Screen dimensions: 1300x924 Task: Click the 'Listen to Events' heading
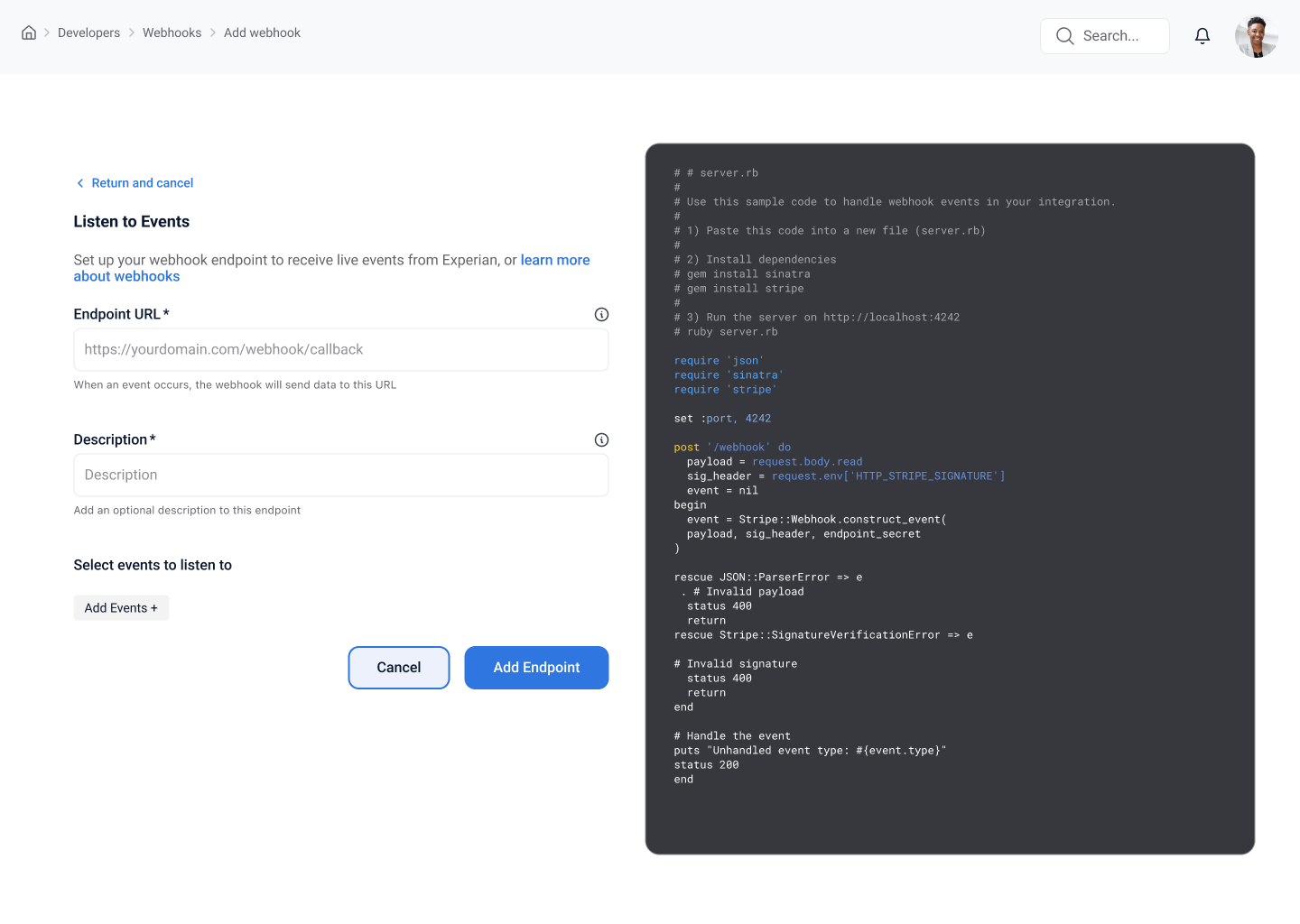point(132,222)
